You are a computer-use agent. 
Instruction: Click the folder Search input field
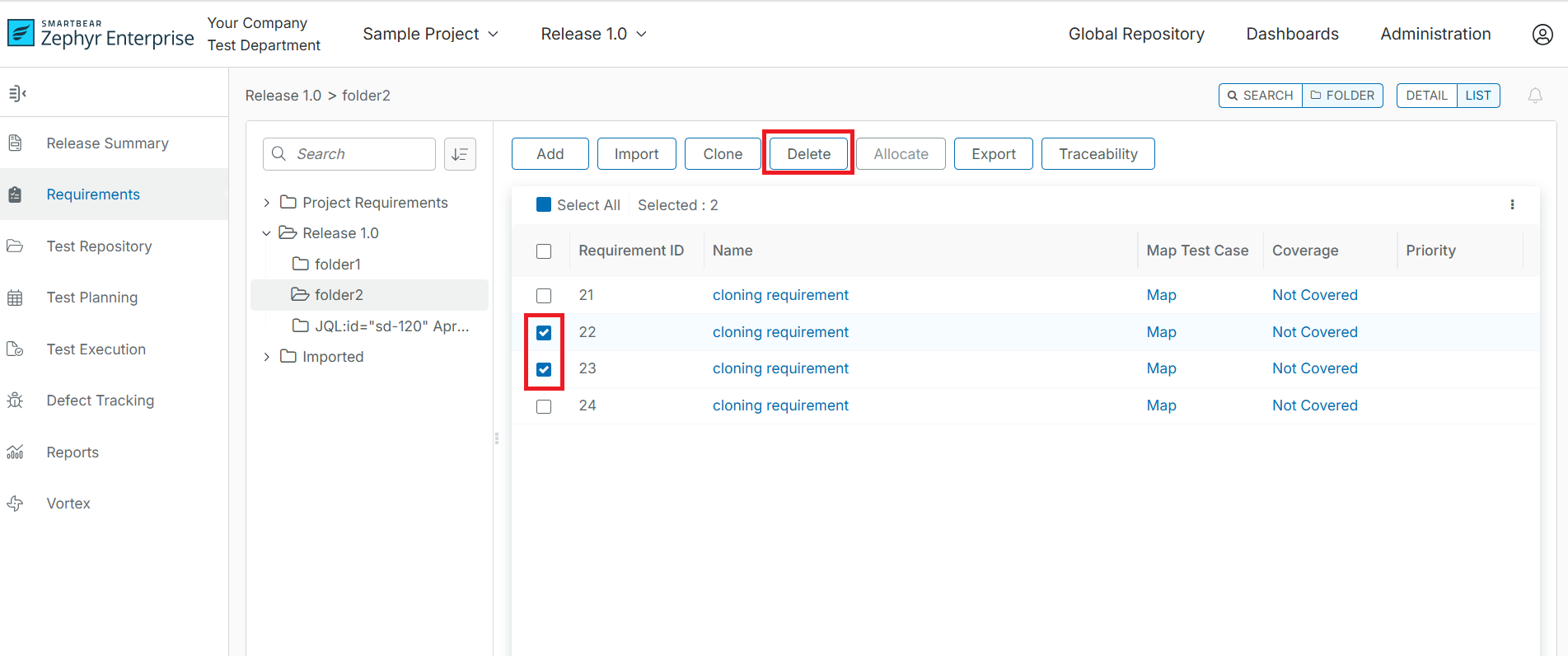pos(360,154)
